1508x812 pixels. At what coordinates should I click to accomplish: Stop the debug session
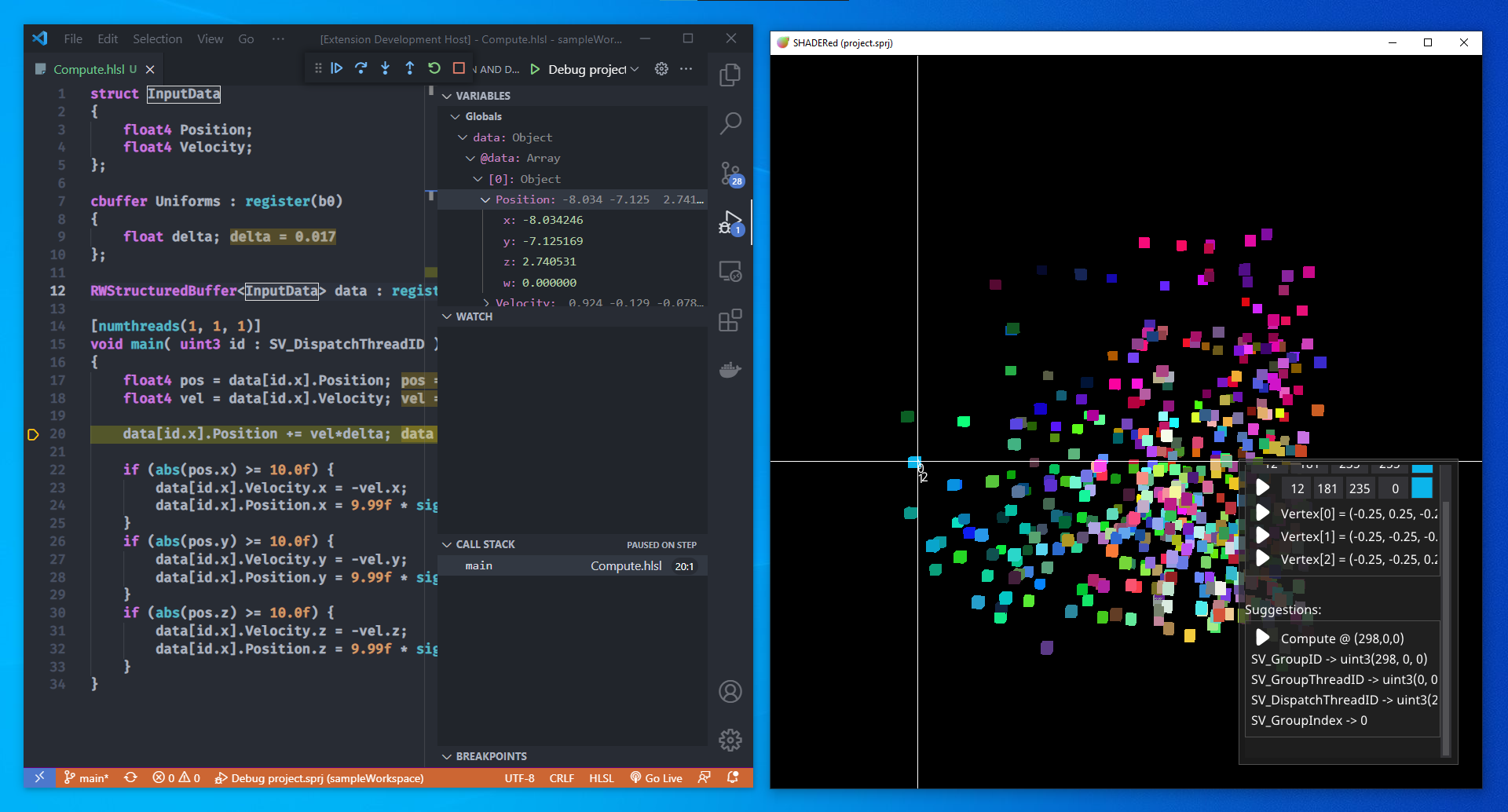pos(459,68)
